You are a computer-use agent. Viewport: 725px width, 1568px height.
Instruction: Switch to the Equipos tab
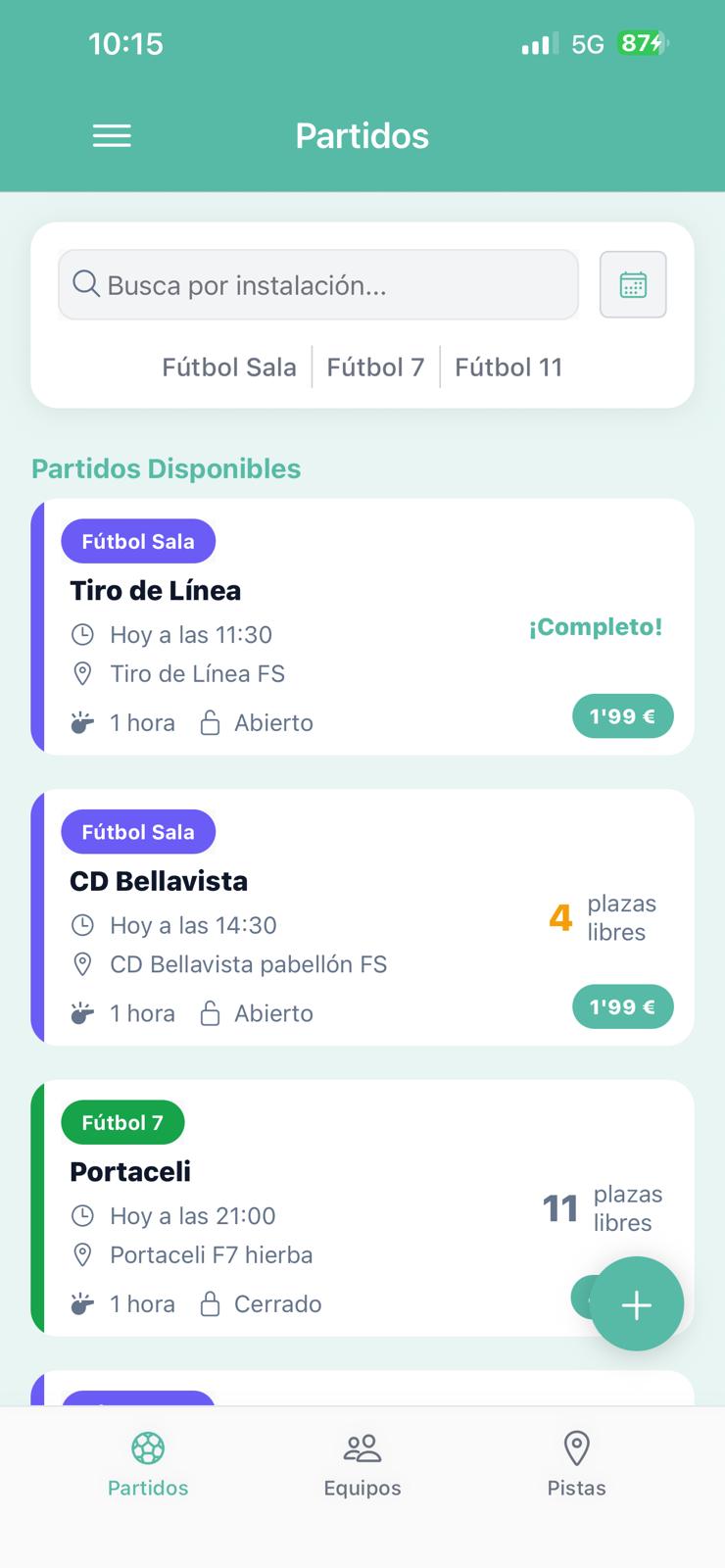(362, 1465)
